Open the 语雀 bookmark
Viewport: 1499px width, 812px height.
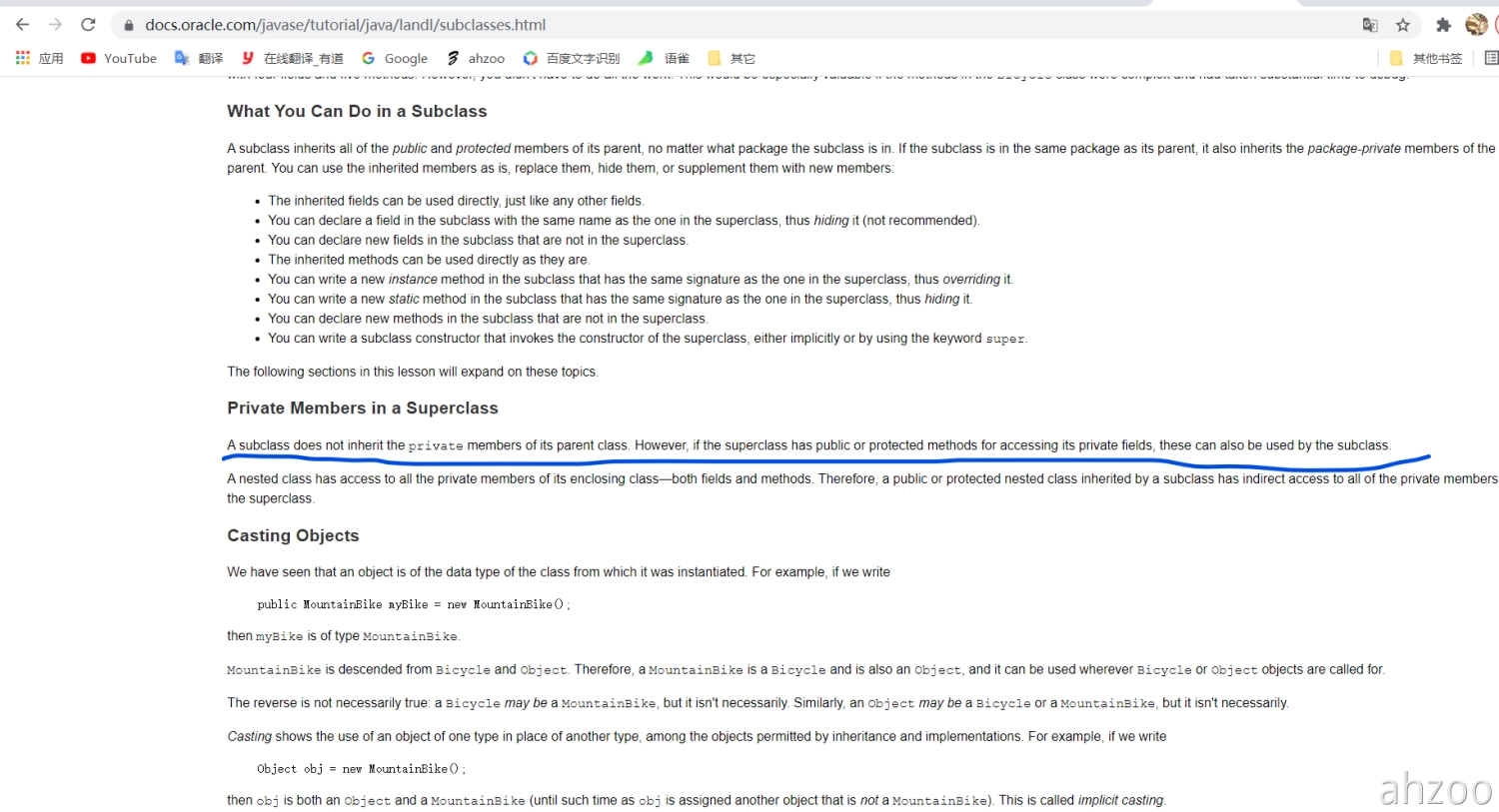tap(665, 58)
